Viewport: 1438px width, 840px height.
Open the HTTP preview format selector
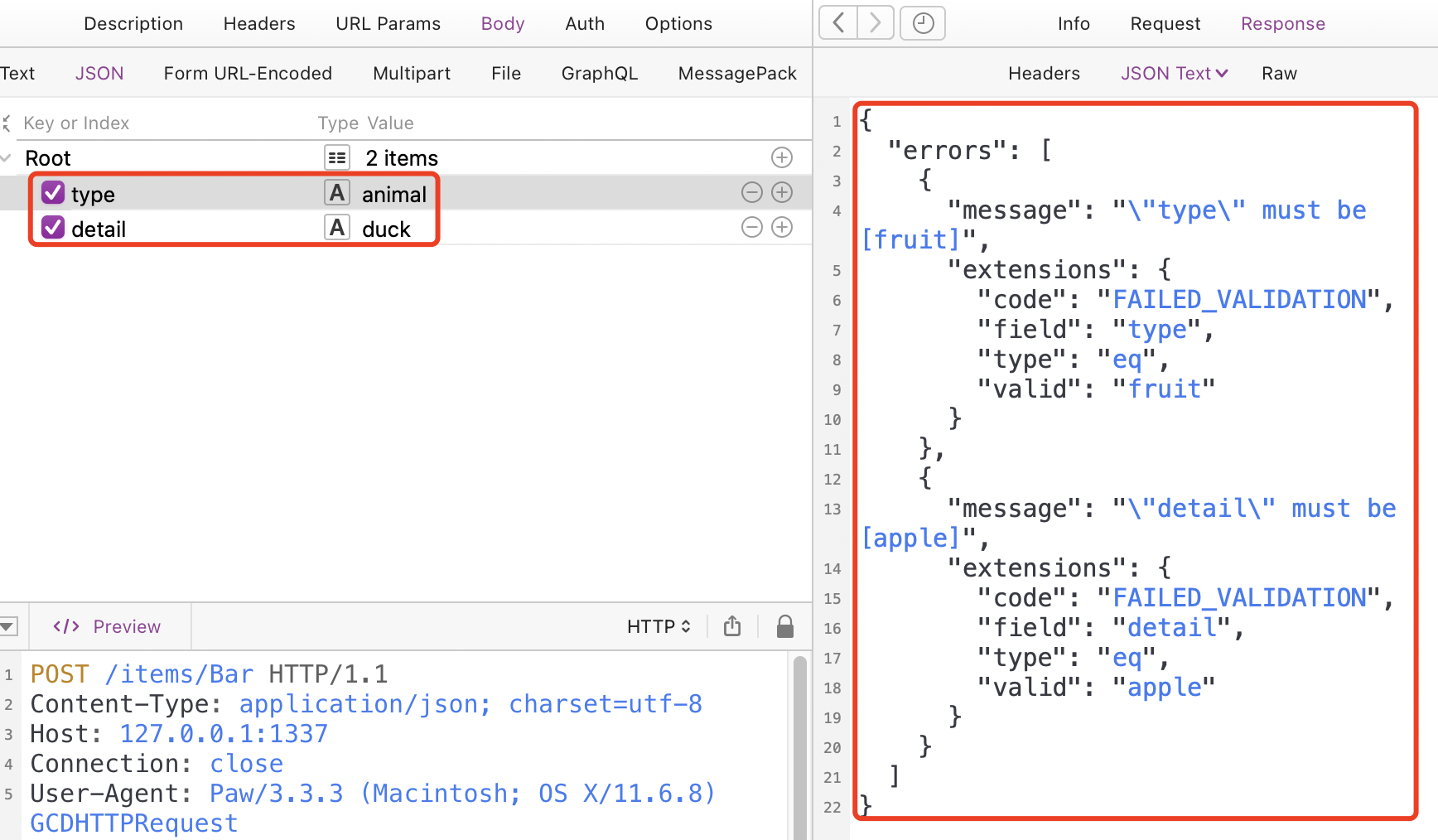[x=659, y=626]
